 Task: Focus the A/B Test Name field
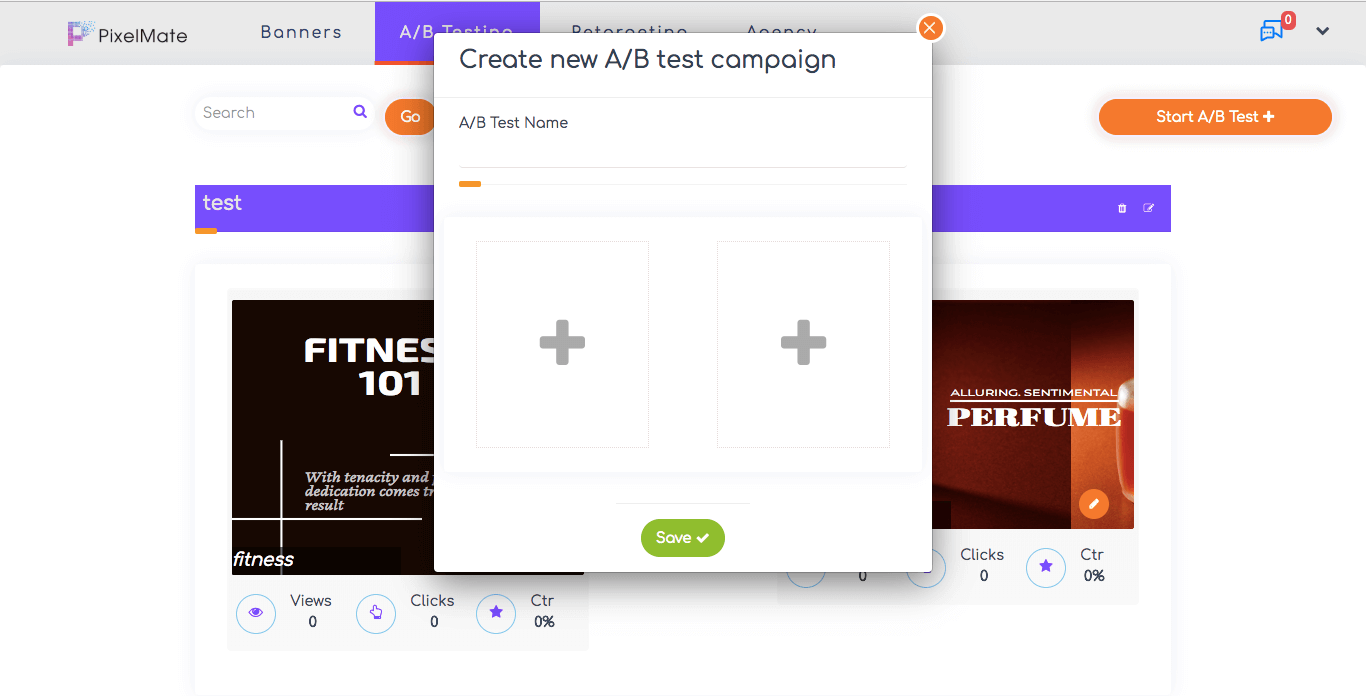pyautogui.click(x=682, y=153)
